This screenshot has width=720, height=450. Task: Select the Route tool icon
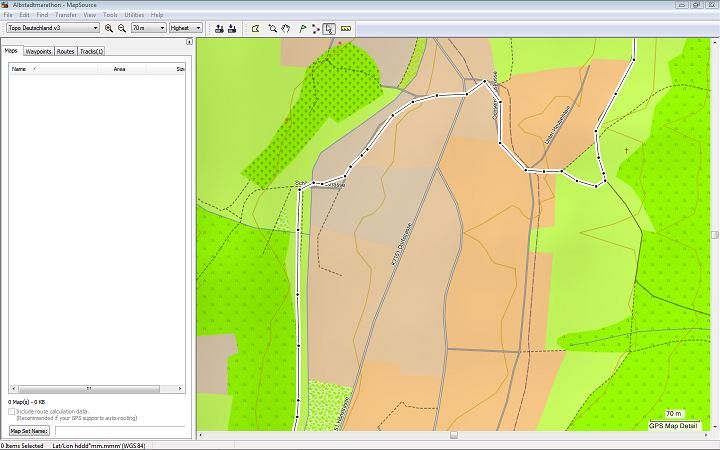pyautogui.click(x=316, y=28)
